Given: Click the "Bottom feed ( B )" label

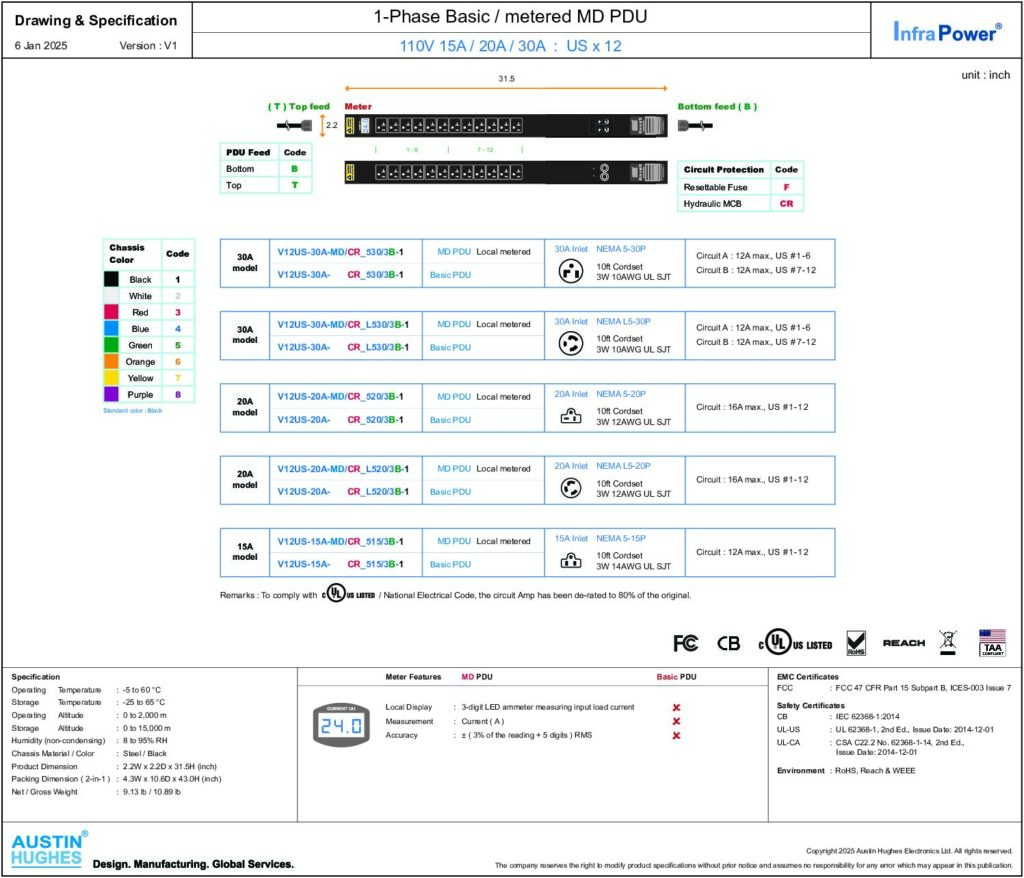Looking at the screenshot, I should click(x=717, y=106).
